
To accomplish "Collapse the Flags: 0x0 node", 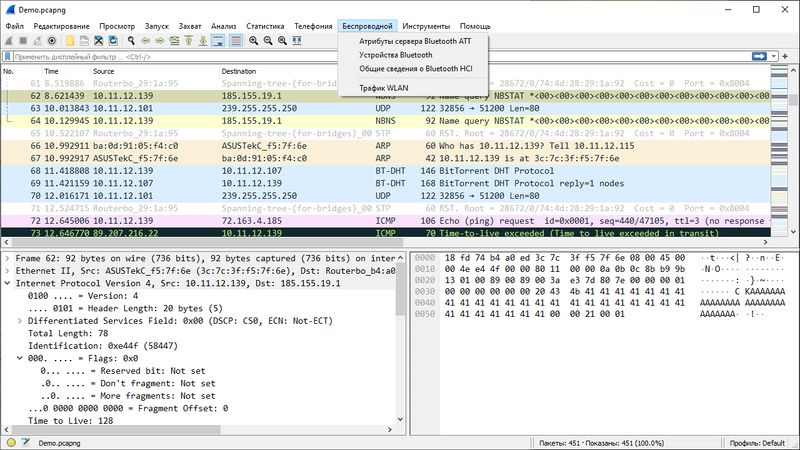I will tap(19, 358).
